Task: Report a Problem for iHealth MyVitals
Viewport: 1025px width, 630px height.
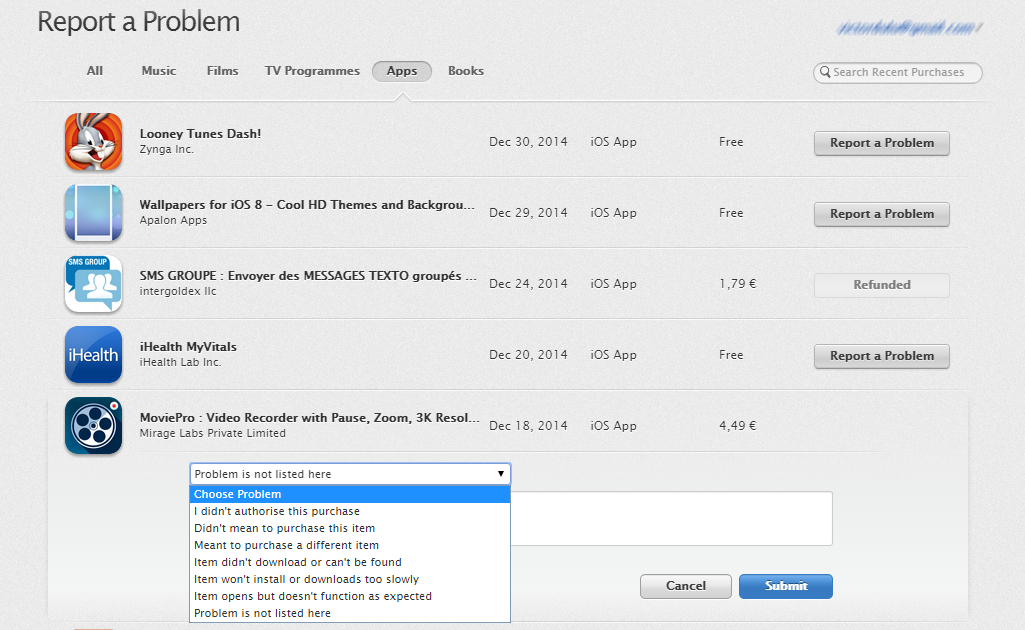Action: pyautogui.click(x=881, y=356)
